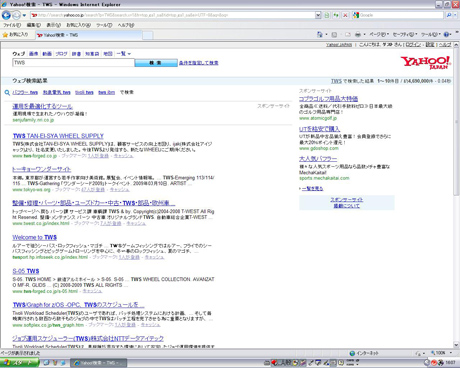Switch to the 画像 search tab

click(x=33, y=54)
